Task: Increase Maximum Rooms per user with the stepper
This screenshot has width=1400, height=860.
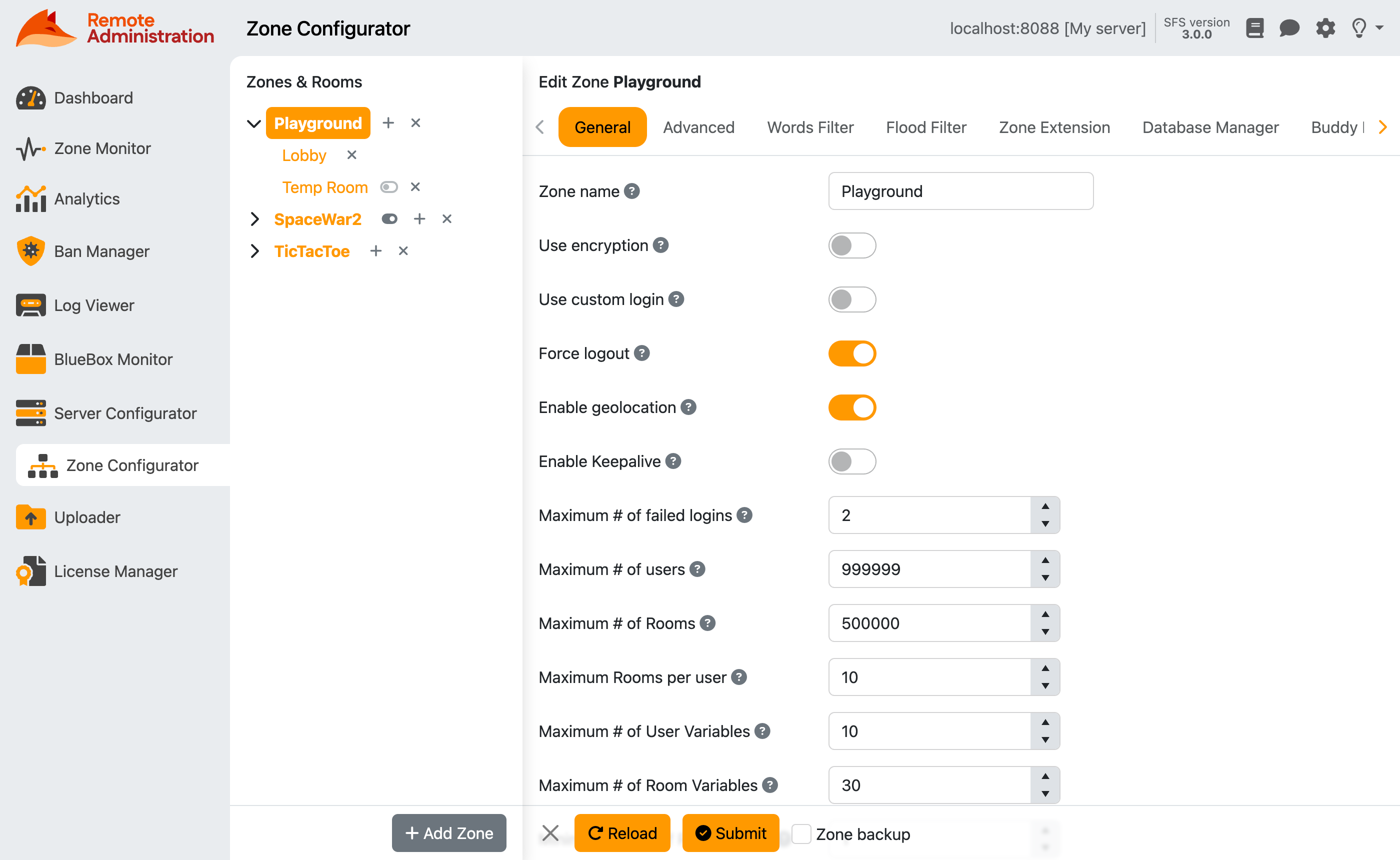Action: [x=1045, y=669]
